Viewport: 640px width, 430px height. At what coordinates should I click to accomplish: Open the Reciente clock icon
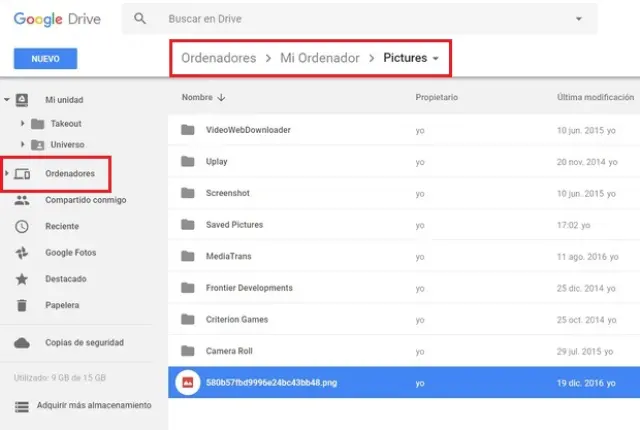pos(22,226)
